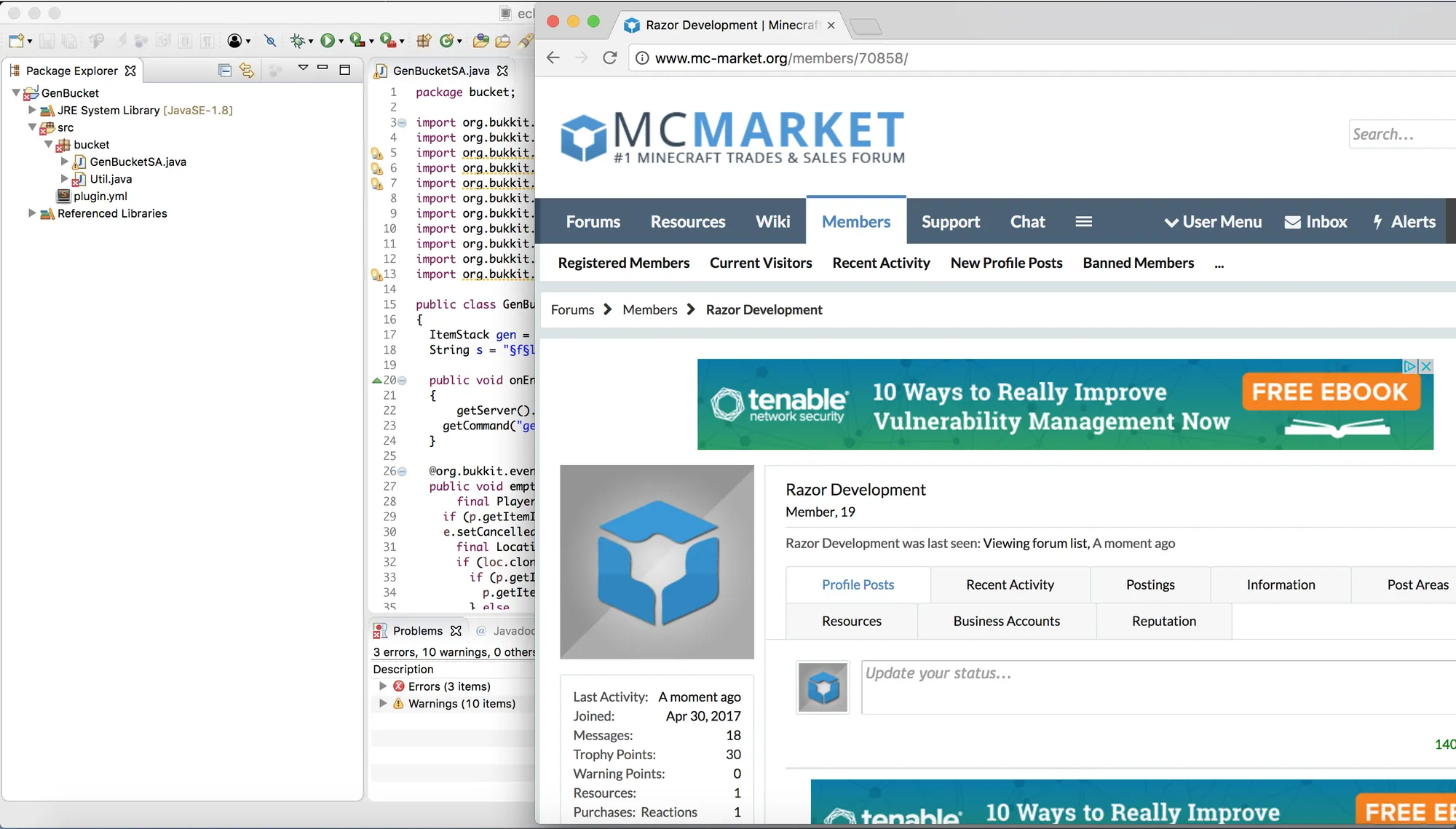Close the Razor Development browser tab
This screenshot has height=829, width=1456.
pyautogui.click(x=831, y=25)
